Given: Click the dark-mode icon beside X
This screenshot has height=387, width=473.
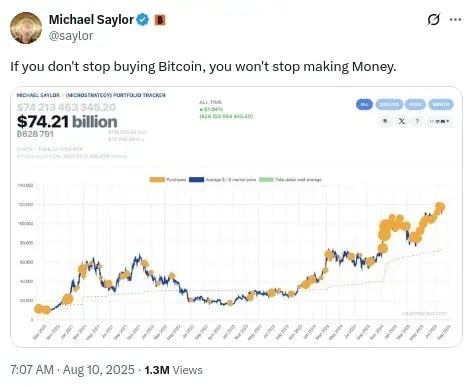Looking at the screenshot, I should [x=386, y=121].
